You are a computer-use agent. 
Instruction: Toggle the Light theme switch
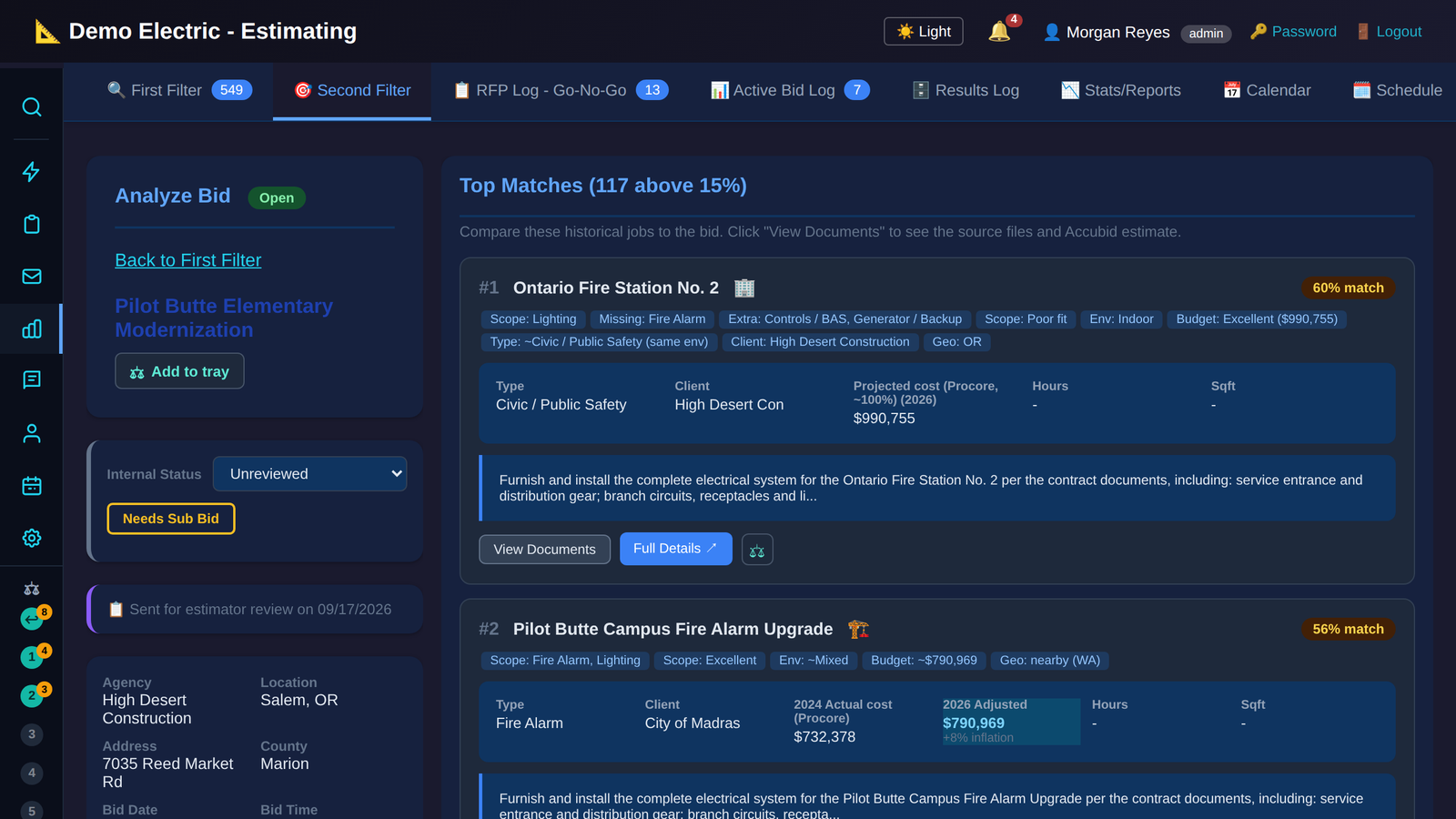[x=924, y=32]
